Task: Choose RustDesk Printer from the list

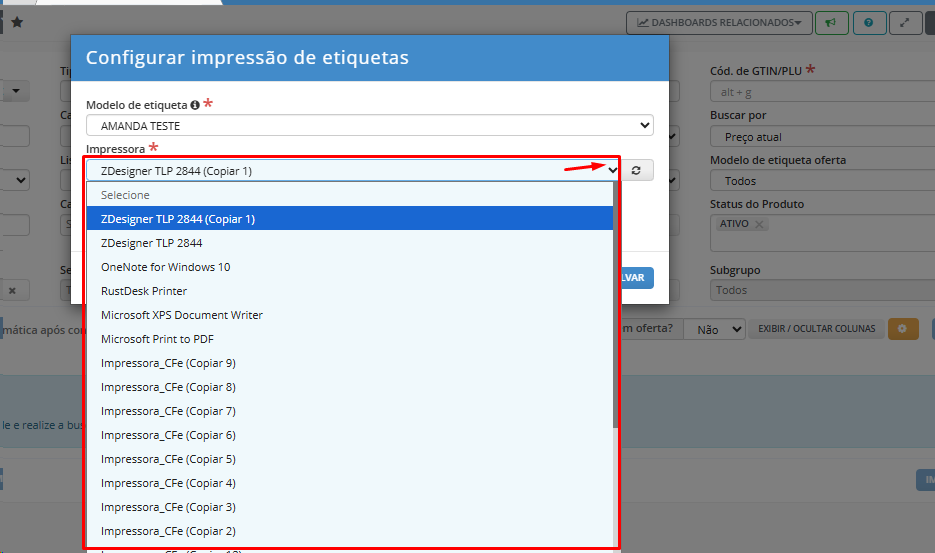Action: click(x=144, y=291)
